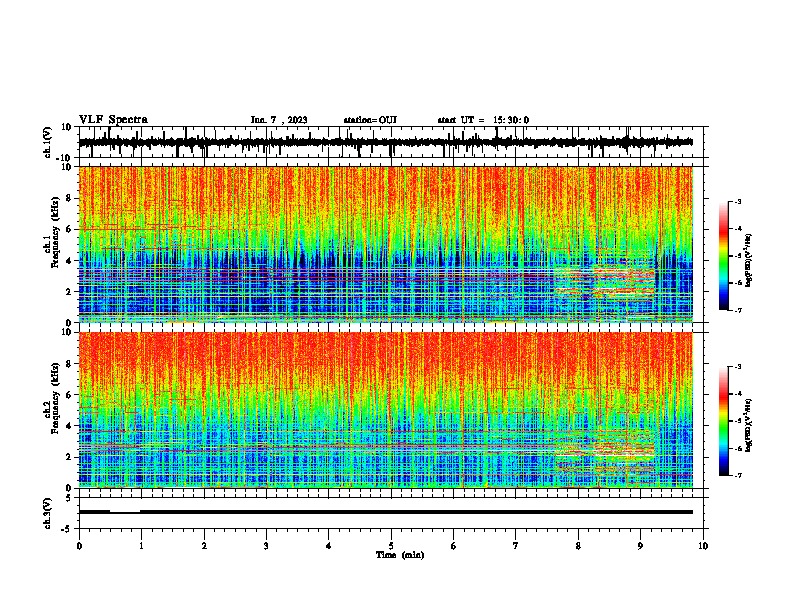Click the white gap in ch.3 signal bar
The width and height of the screenshot is (792, 612).
(x=125, y=511)
